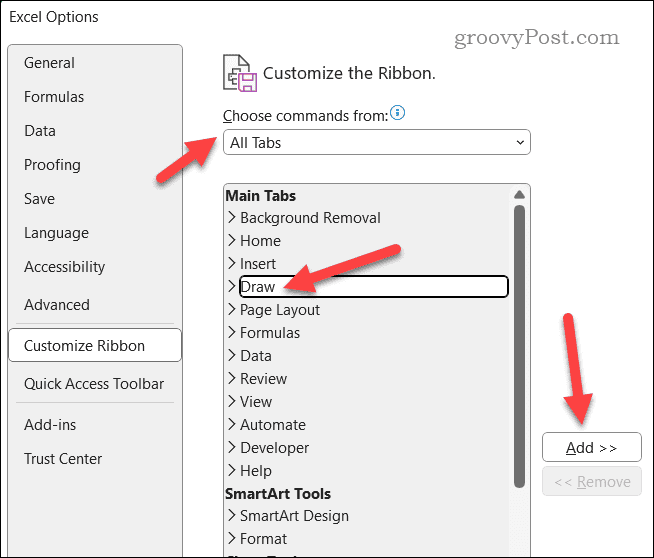This screenshot has width=654, height=558.
Task: Click the command list scrollbar thumb
Action: pyautogui.click(x=519, y=346)
